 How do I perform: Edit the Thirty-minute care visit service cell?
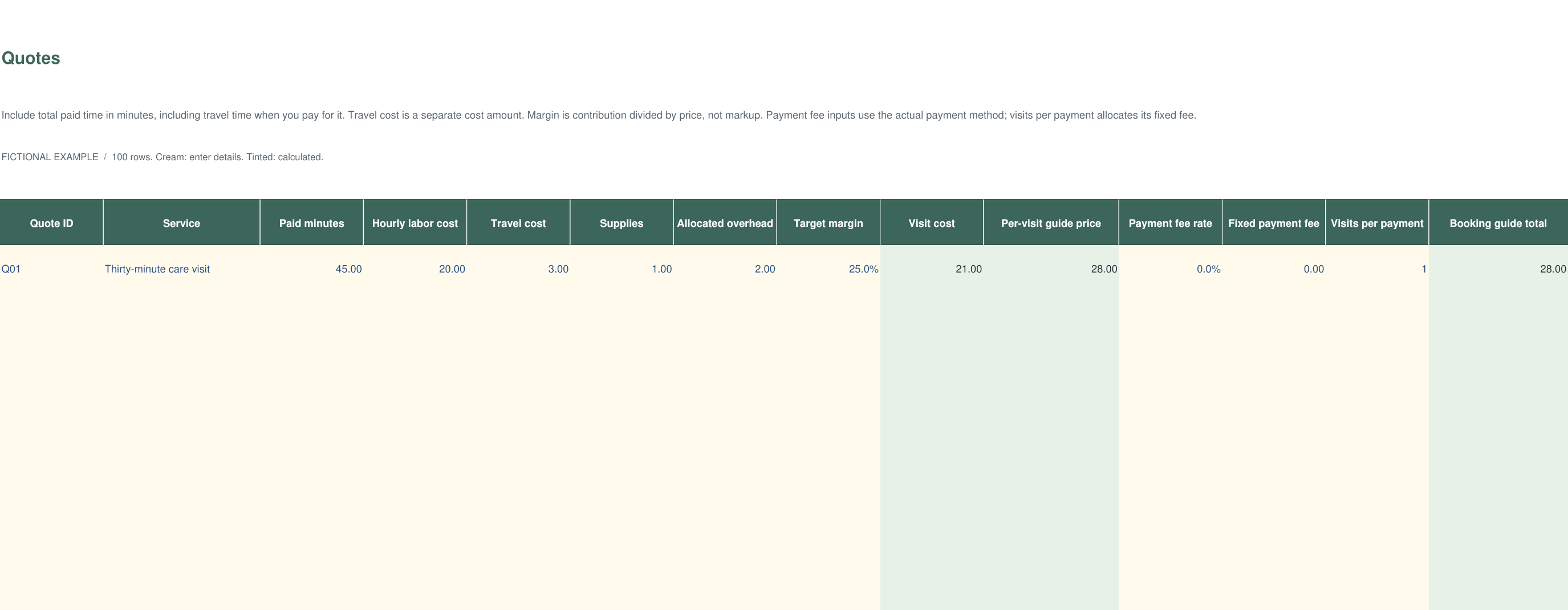pyautogui.click(x=181, y=269)
